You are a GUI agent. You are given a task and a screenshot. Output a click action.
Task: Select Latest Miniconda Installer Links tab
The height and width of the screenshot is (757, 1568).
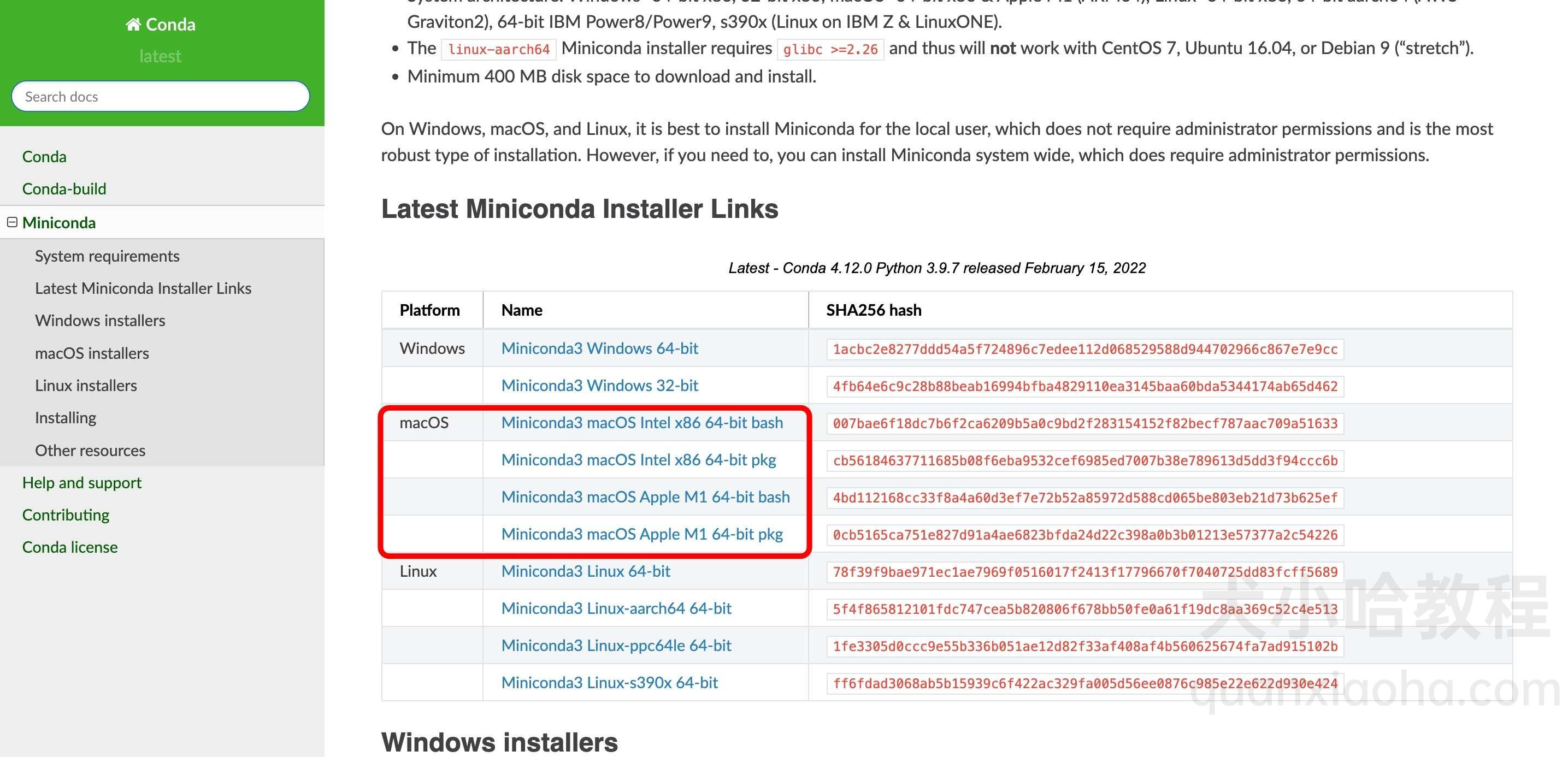143,287
